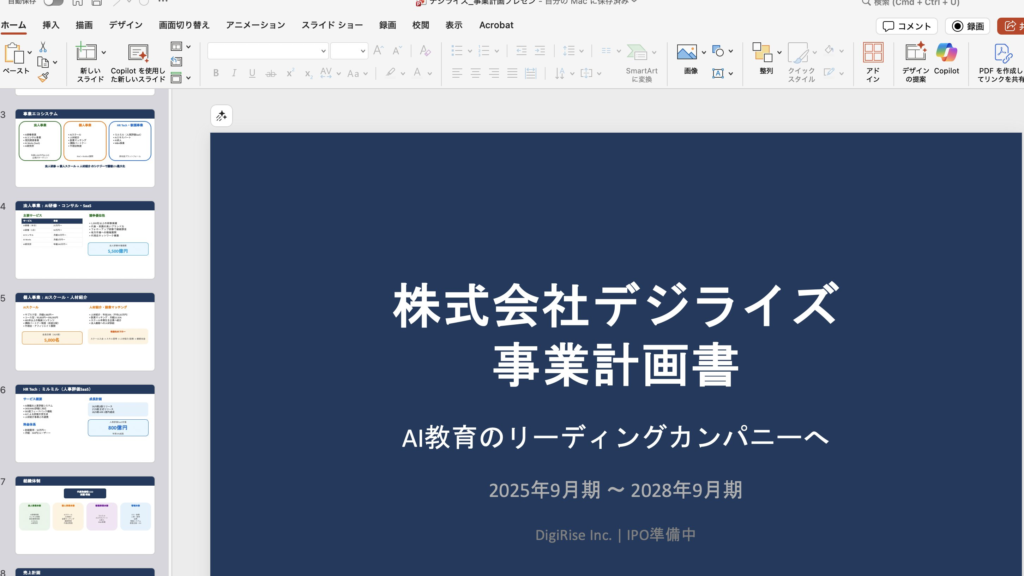
Task: Select slide 5 thumbnail in the panel
Action: tap(85, 331)
